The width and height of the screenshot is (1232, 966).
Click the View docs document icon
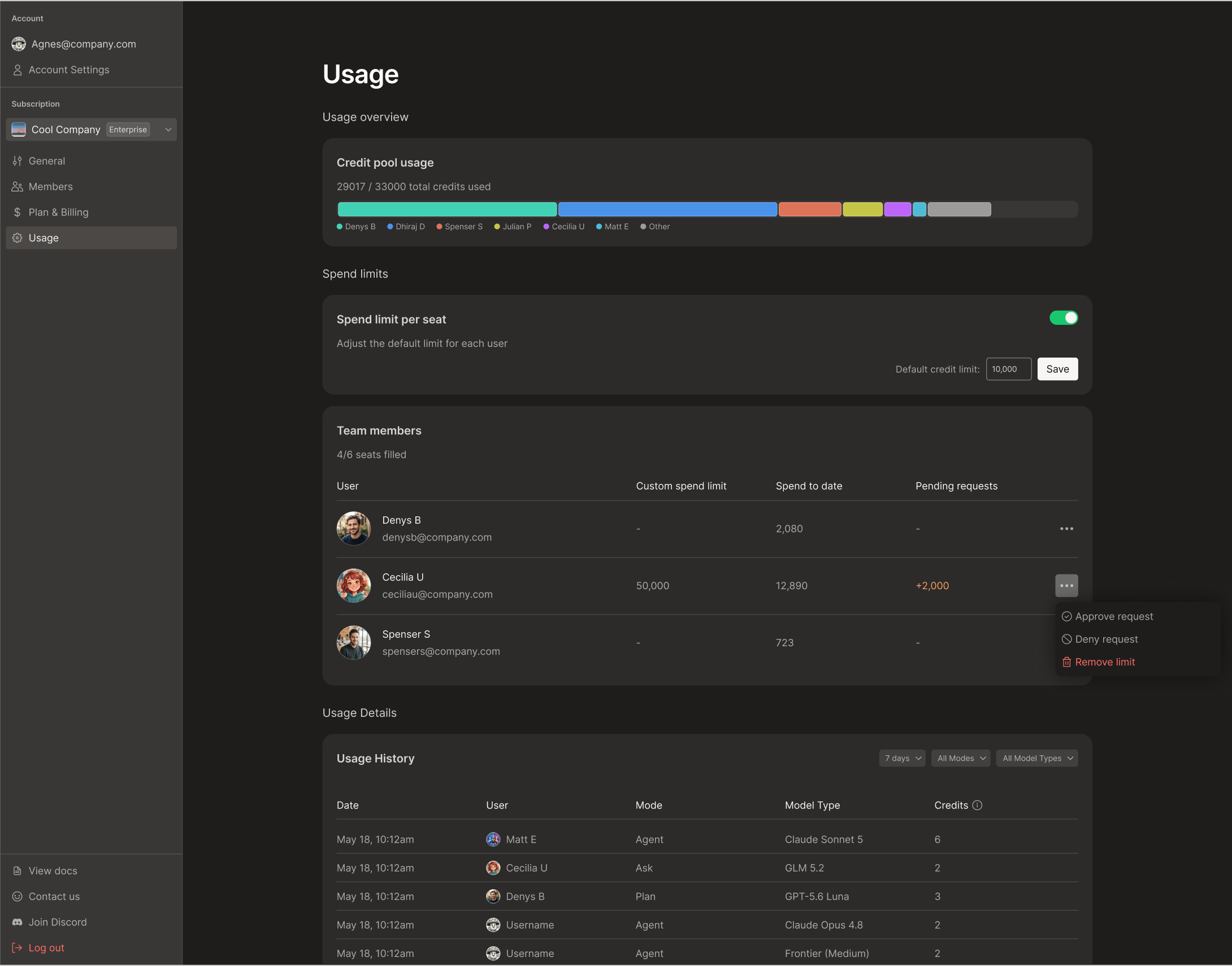pos(18,871)
